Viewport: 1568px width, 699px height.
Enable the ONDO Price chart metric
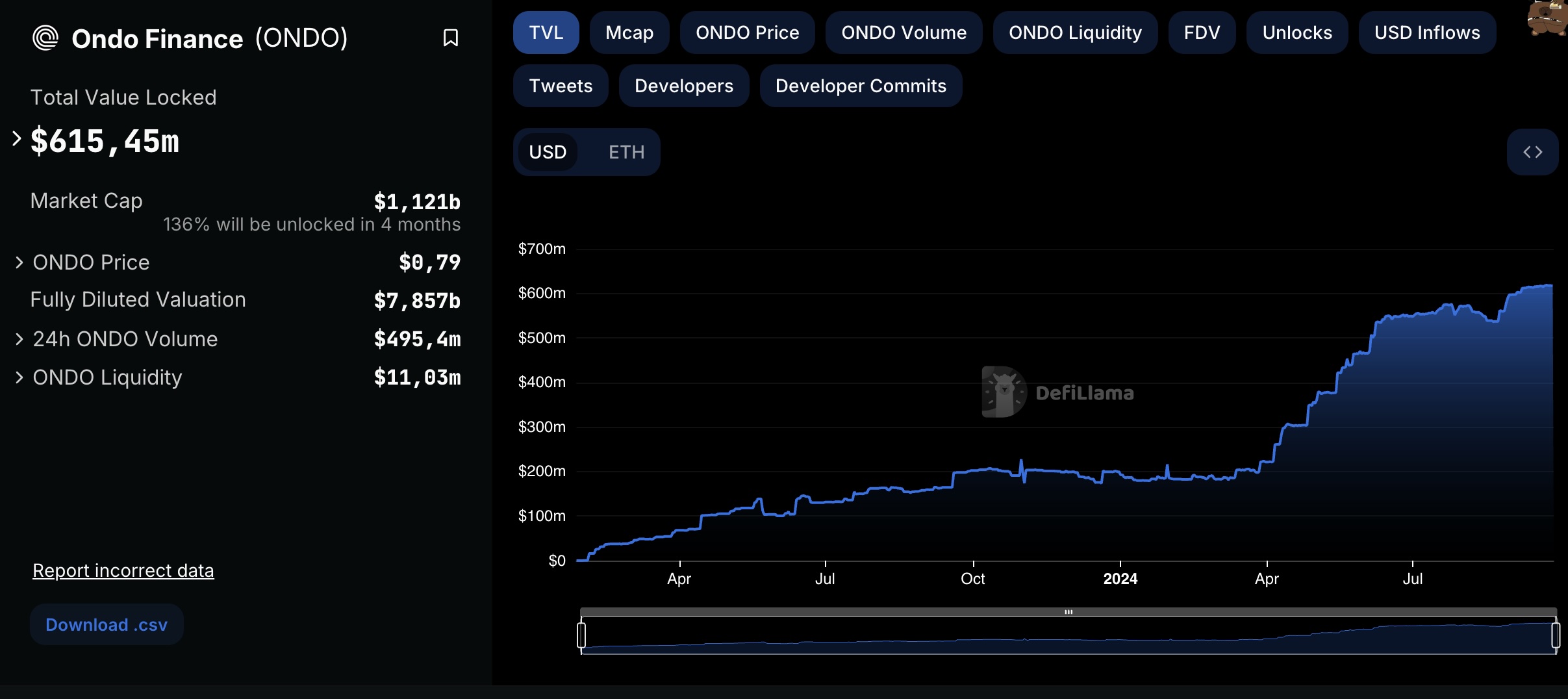click(x=747, y=32)
